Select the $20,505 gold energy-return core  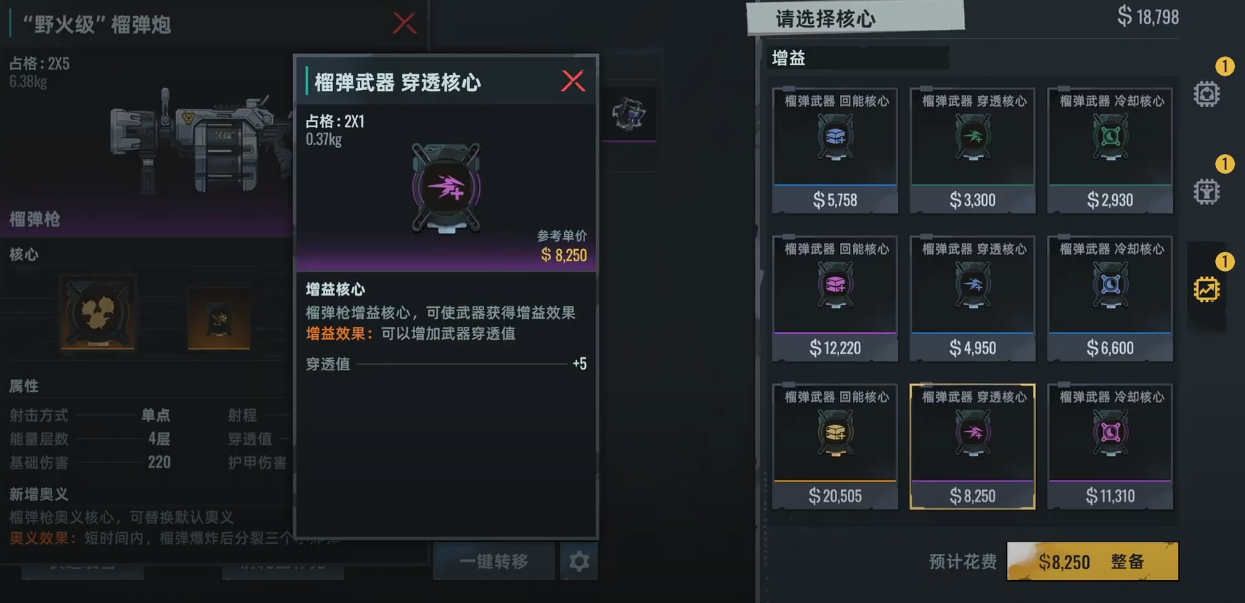pyautogui.click(x=835, y=446)
